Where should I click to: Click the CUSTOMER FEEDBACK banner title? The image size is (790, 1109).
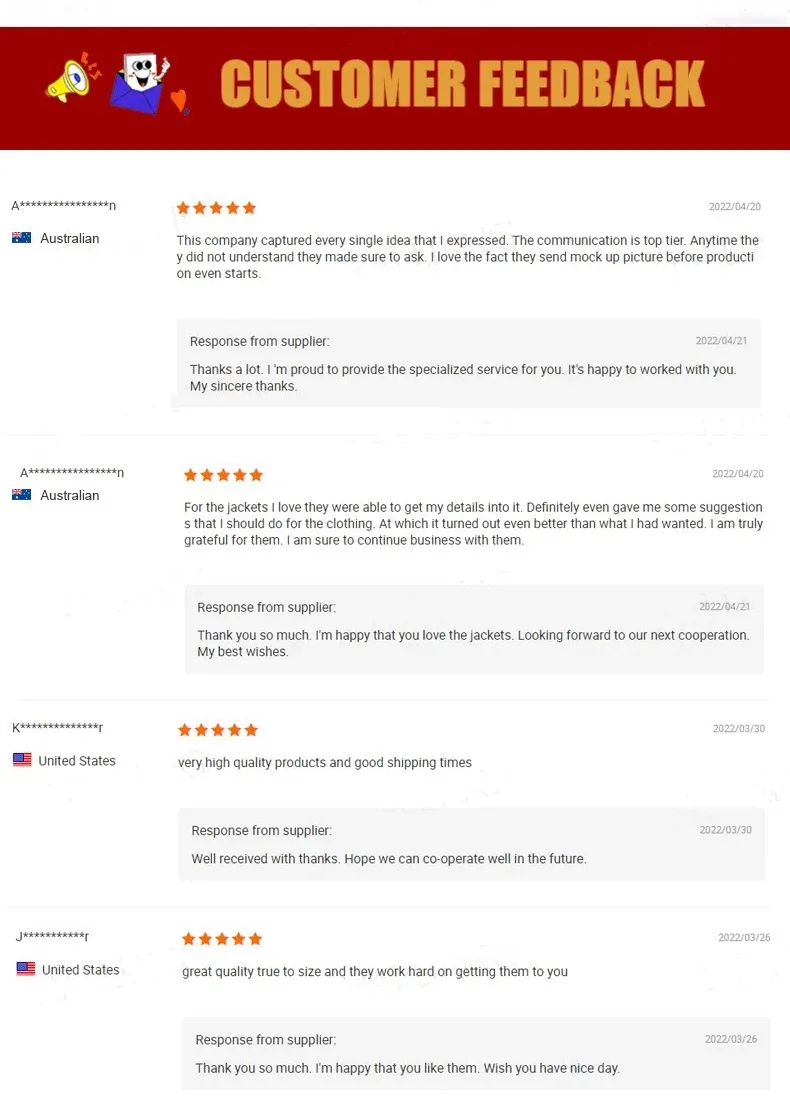(x=462, y=85)
